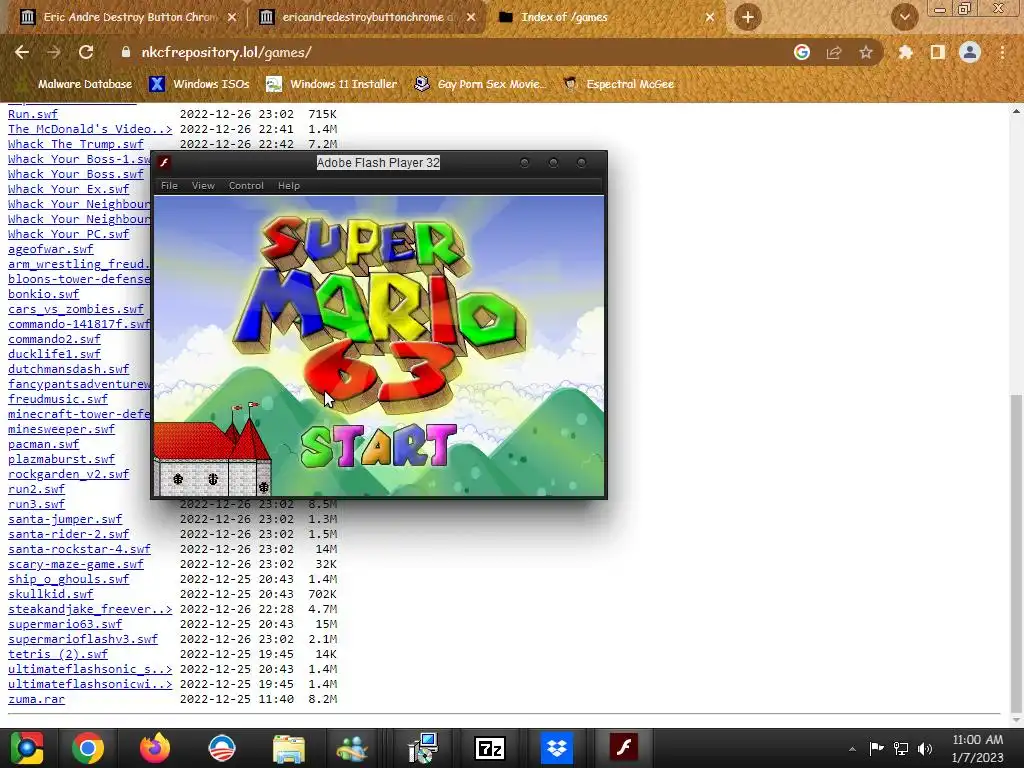
Task: Open plazmaburst.swf link
Action: tap(61, 459)
